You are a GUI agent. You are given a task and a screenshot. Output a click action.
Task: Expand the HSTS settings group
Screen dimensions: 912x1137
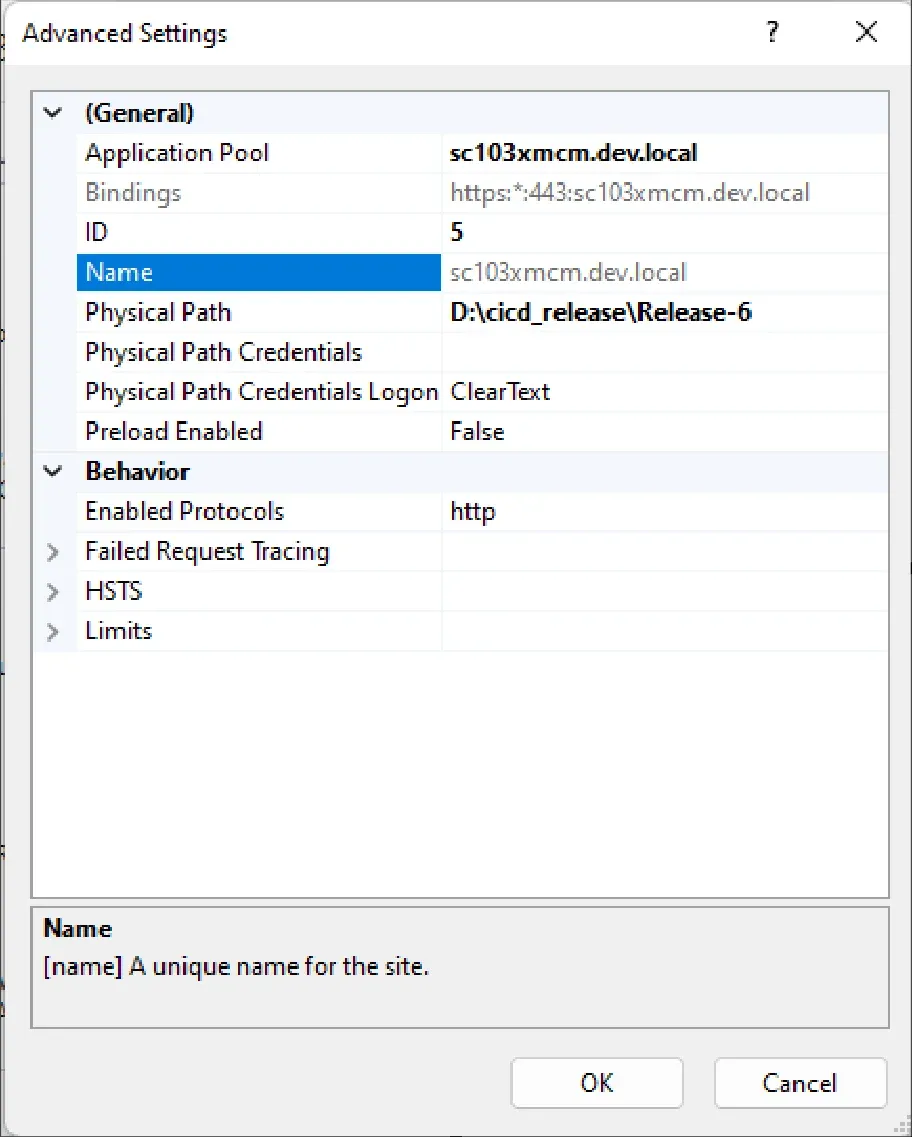(x=53, y=592)
